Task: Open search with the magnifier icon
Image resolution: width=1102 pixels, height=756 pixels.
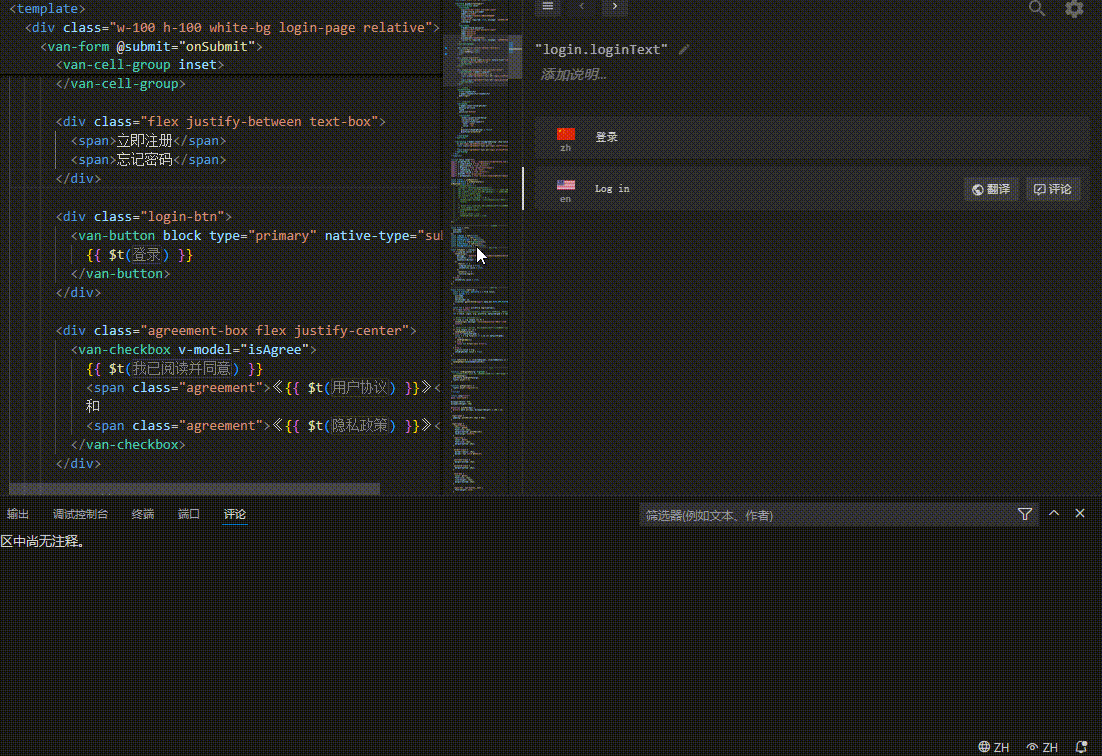Action: (x=1037, y=8)
